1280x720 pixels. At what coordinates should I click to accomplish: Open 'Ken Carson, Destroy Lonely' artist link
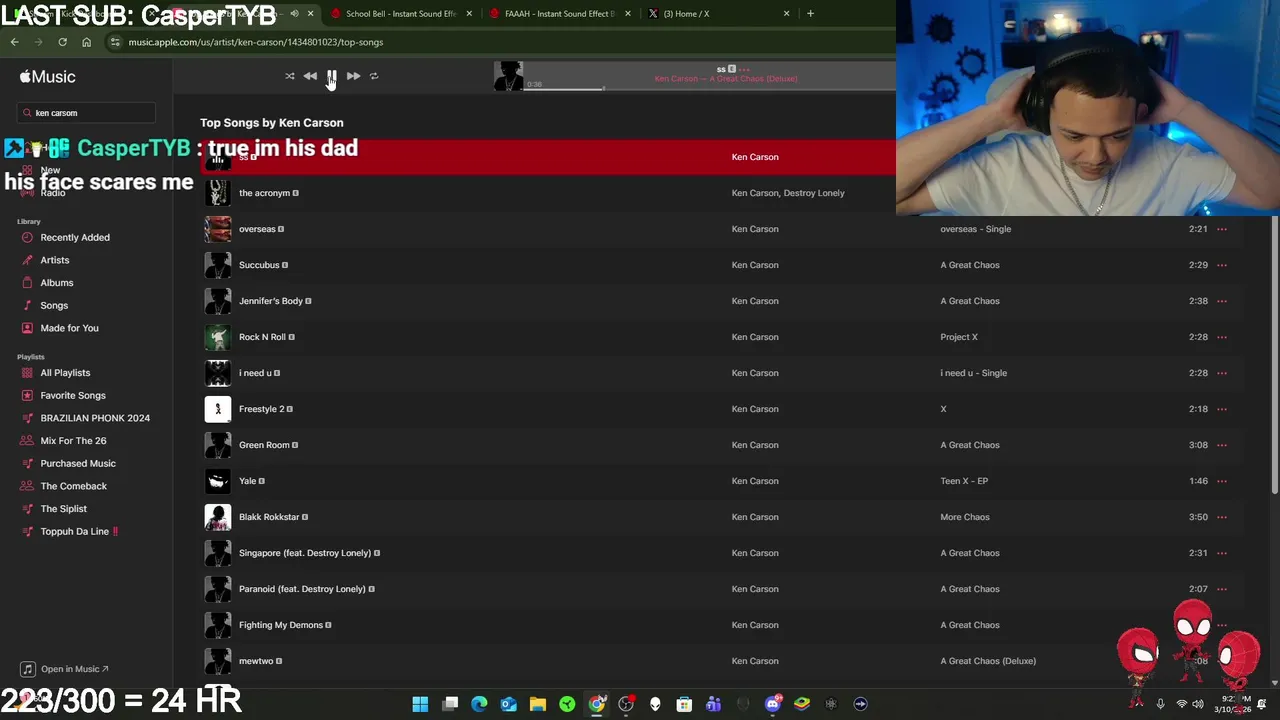tap(788, 193)
